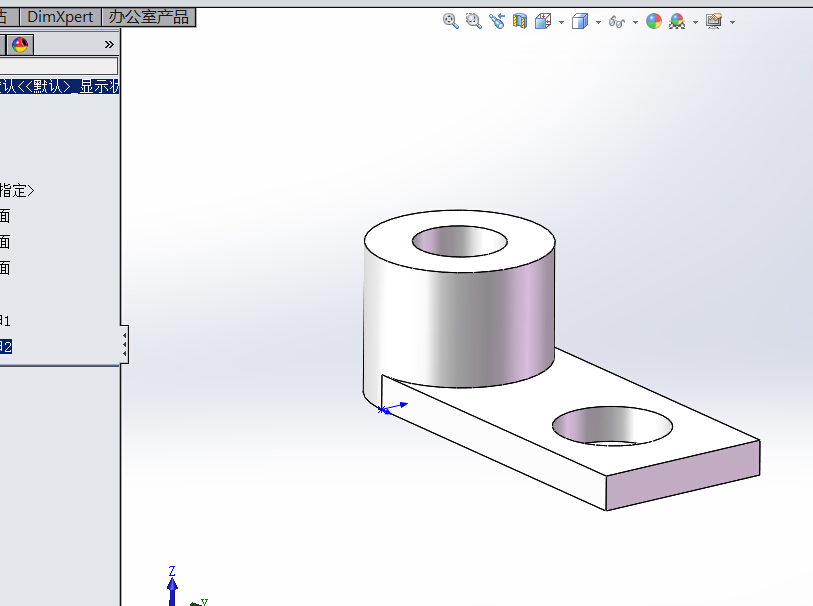Select the highlighted 默认 root tree item
The image size is (813, 606).
click(59, 86)
